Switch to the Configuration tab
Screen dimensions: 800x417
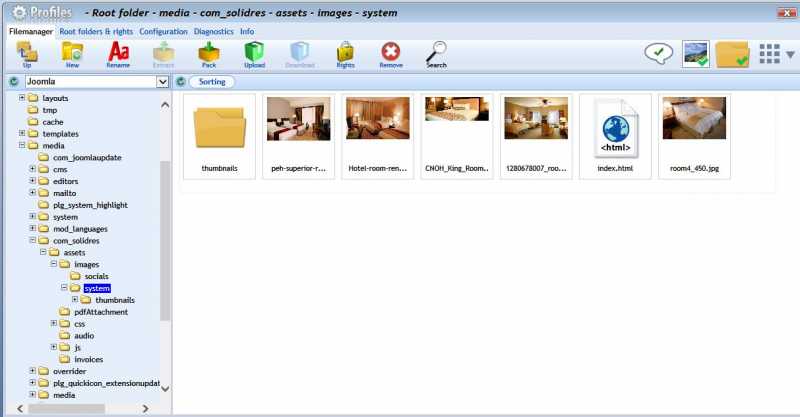(x=163, y=32)
